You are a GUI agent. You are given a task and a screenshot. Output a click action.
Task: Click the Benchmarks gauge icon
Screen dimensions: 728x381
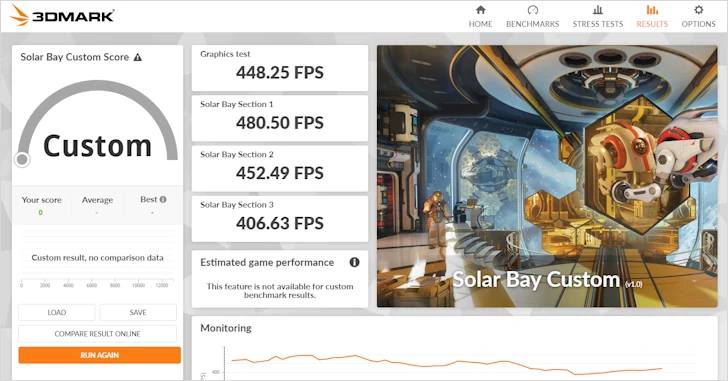point(533,10)
